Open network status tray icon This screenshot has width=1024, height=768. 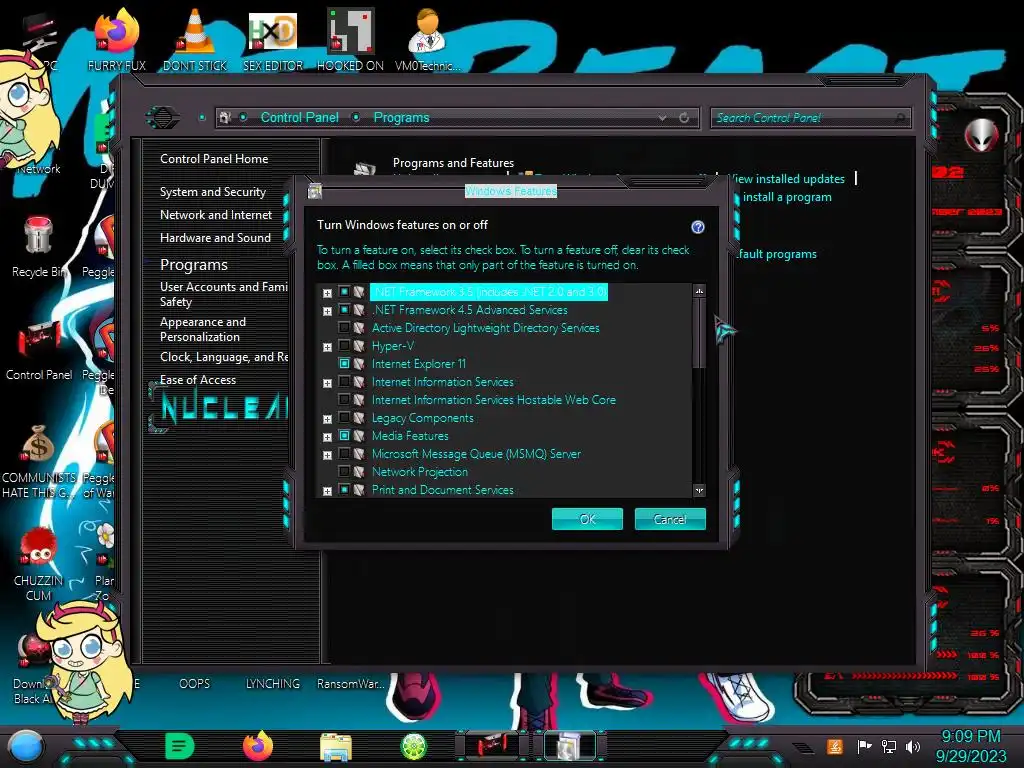point(889,746)
